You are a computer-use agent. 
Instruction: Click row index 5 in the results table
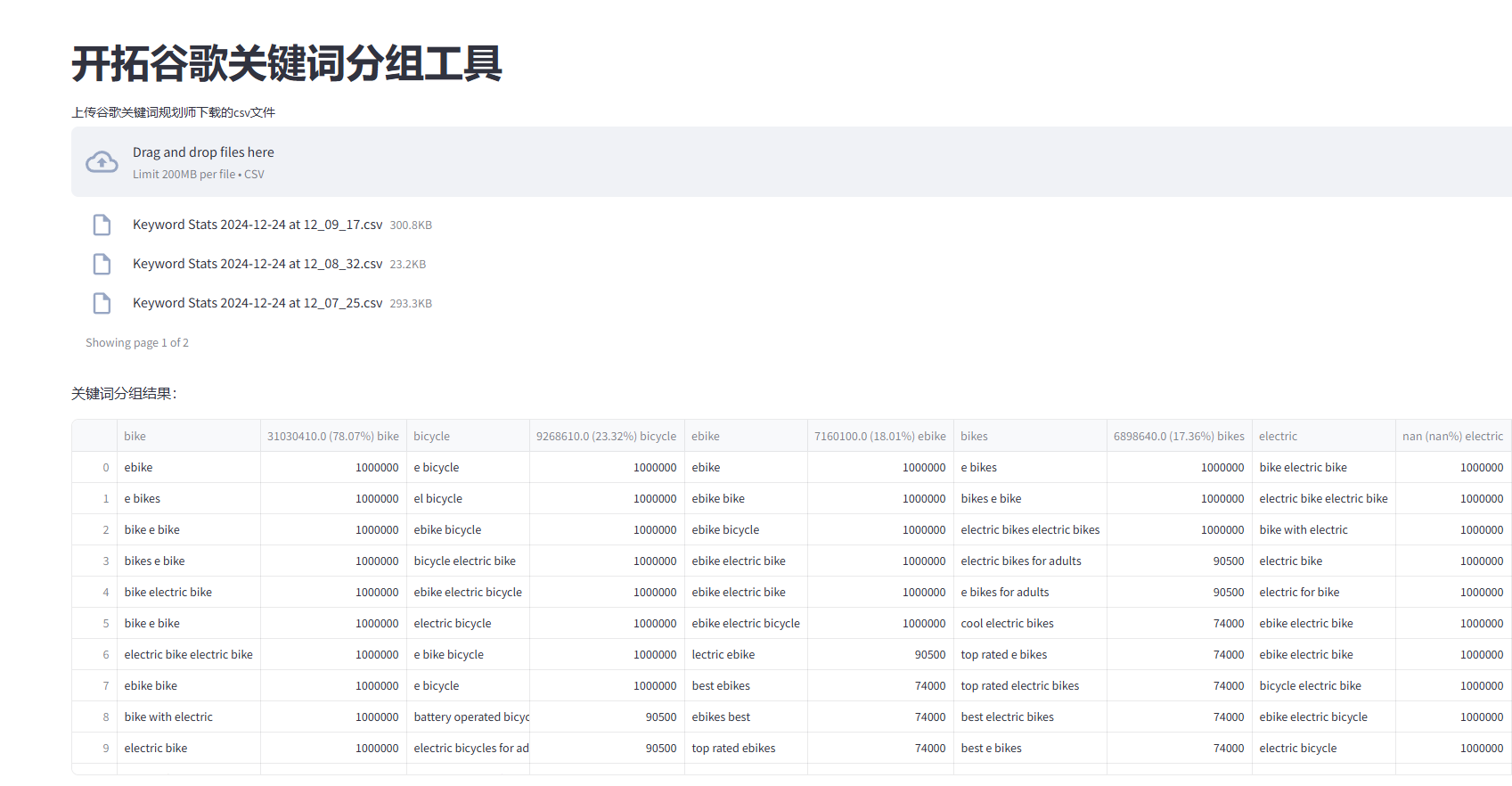[x=105, y=623]
